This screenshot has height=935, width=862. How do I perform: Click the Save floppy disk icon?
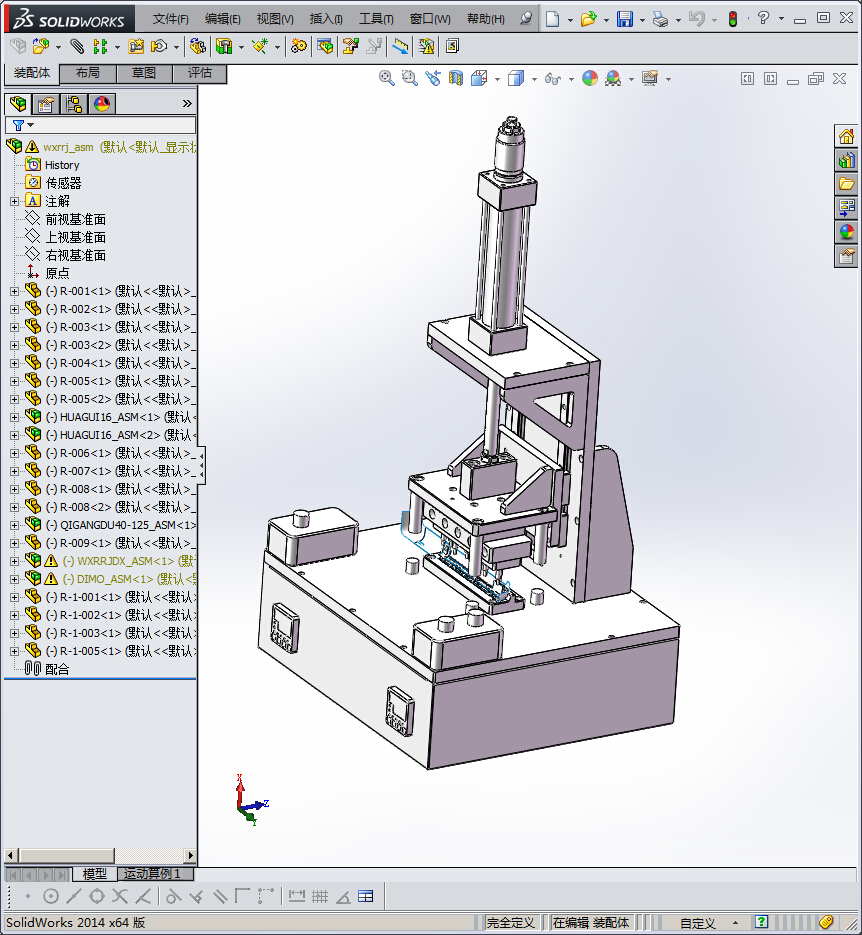coord(624,19)
